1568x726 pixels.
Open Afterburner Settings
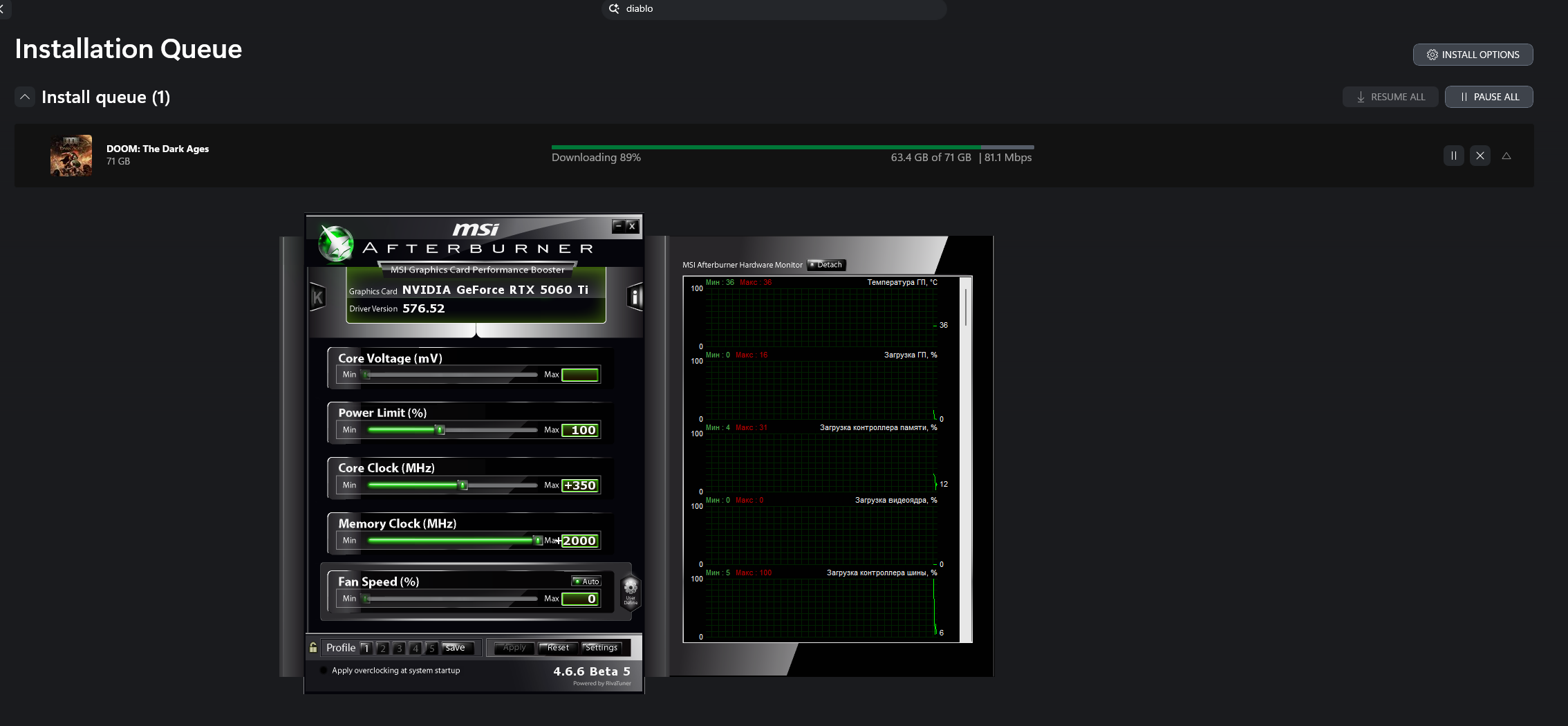[601, 648]
